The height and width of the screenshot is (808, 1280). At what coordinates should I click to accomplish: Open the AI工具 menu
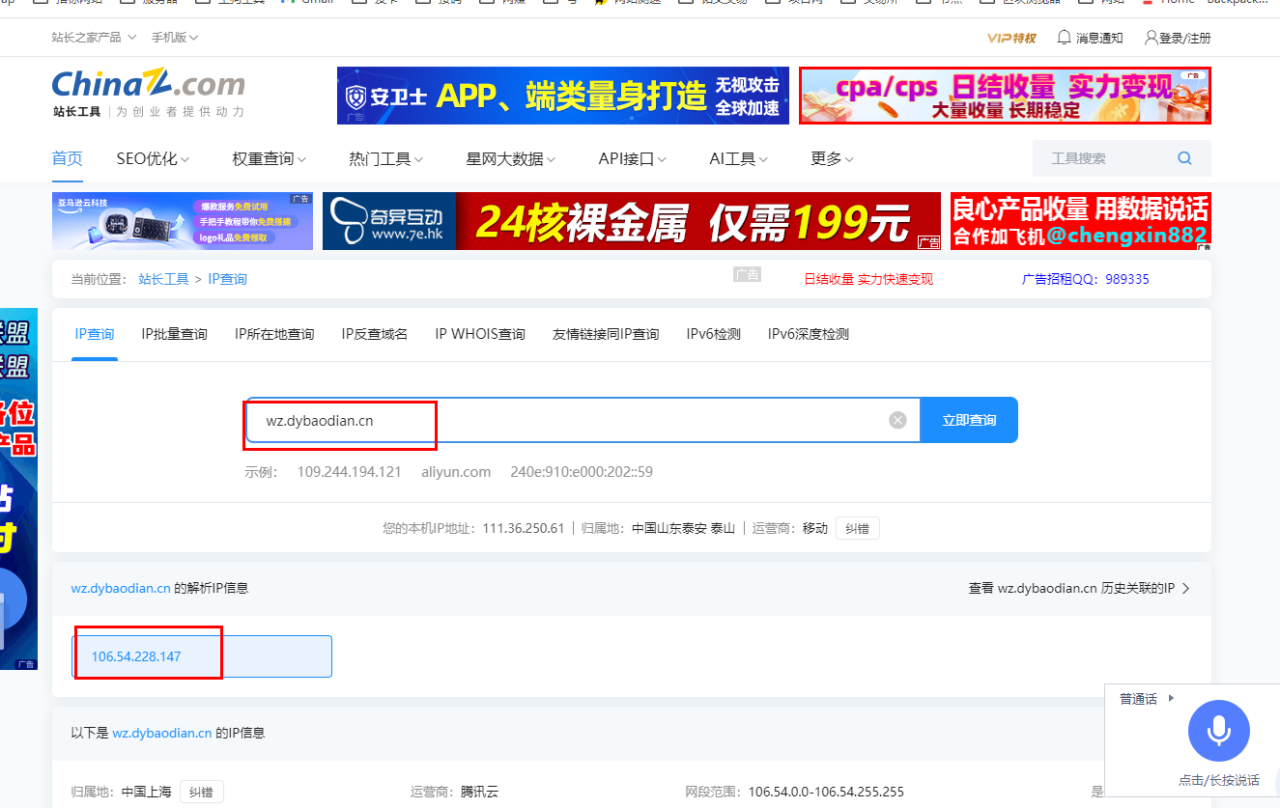739,158
